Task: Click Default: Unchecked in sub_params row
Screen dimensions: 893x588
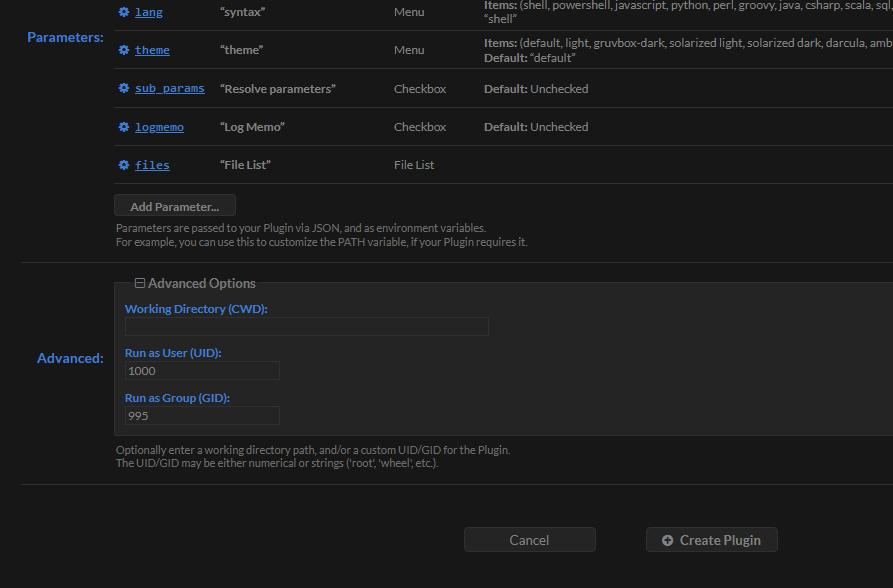Action: point(536,89)
